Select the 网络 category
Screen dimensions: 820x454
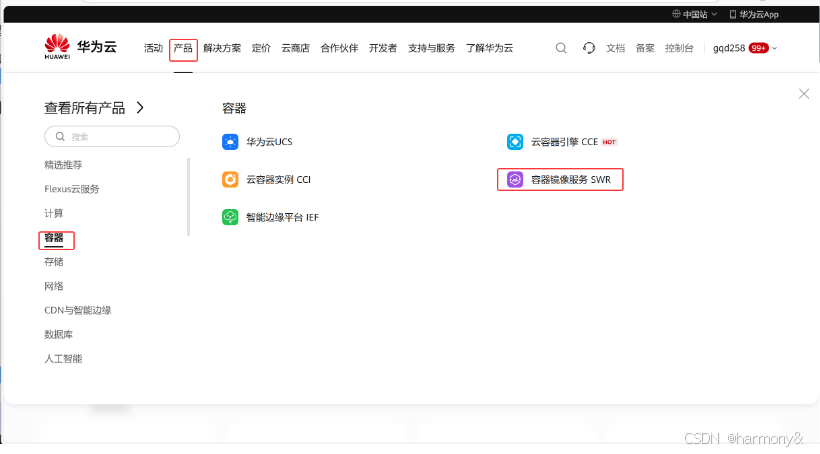[53, 286]
